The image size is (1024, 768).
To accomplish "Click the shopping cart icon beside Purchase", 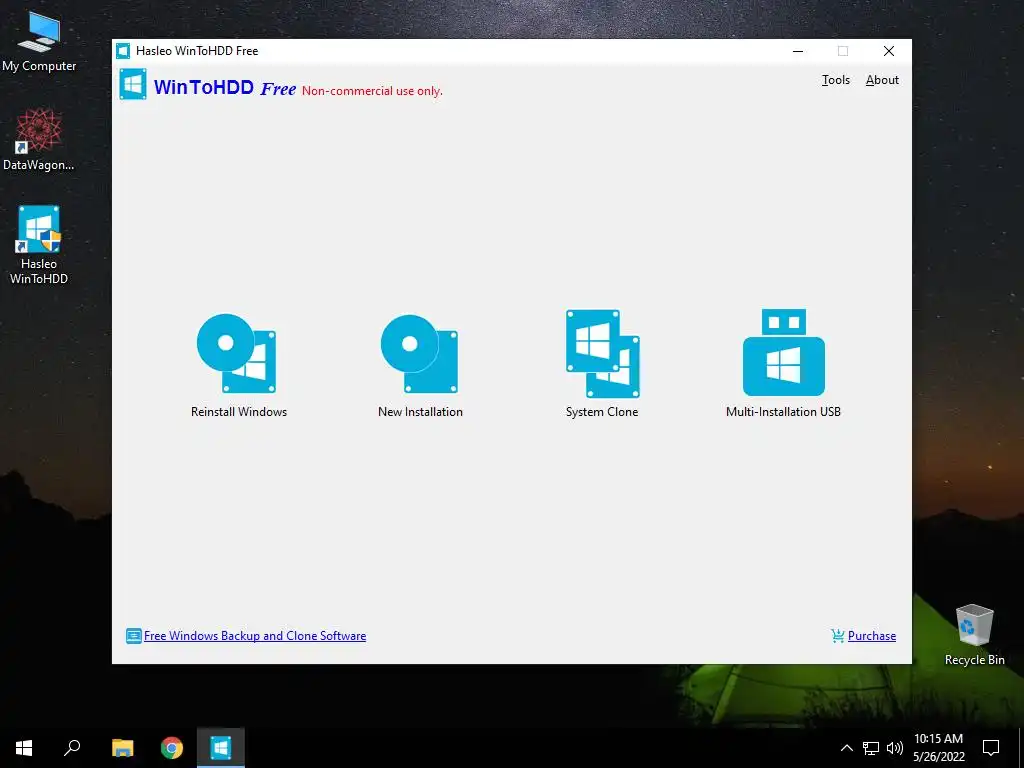I will point(837,635).
